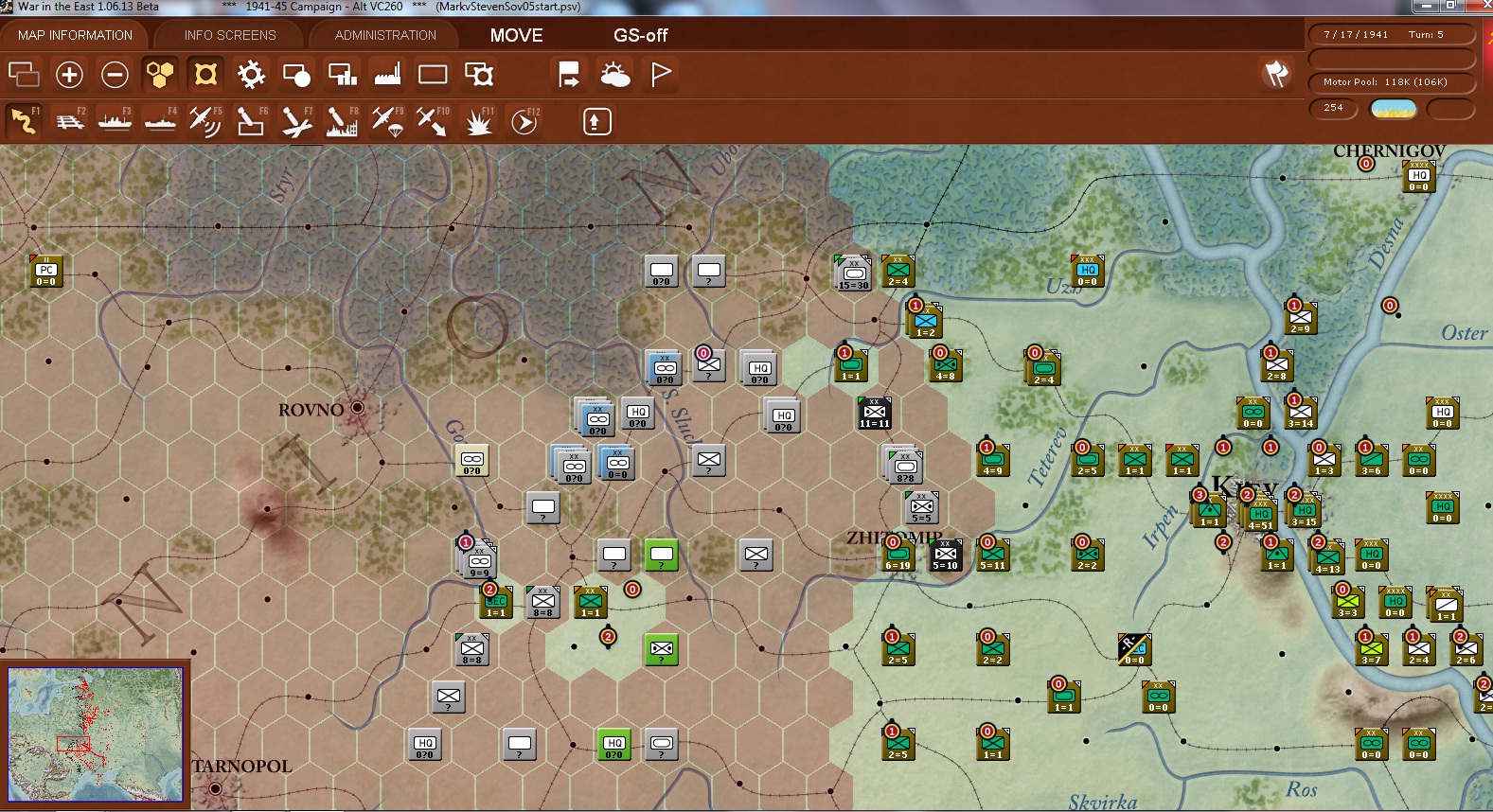Zoom in the map with plus icon

click(69, 74)
